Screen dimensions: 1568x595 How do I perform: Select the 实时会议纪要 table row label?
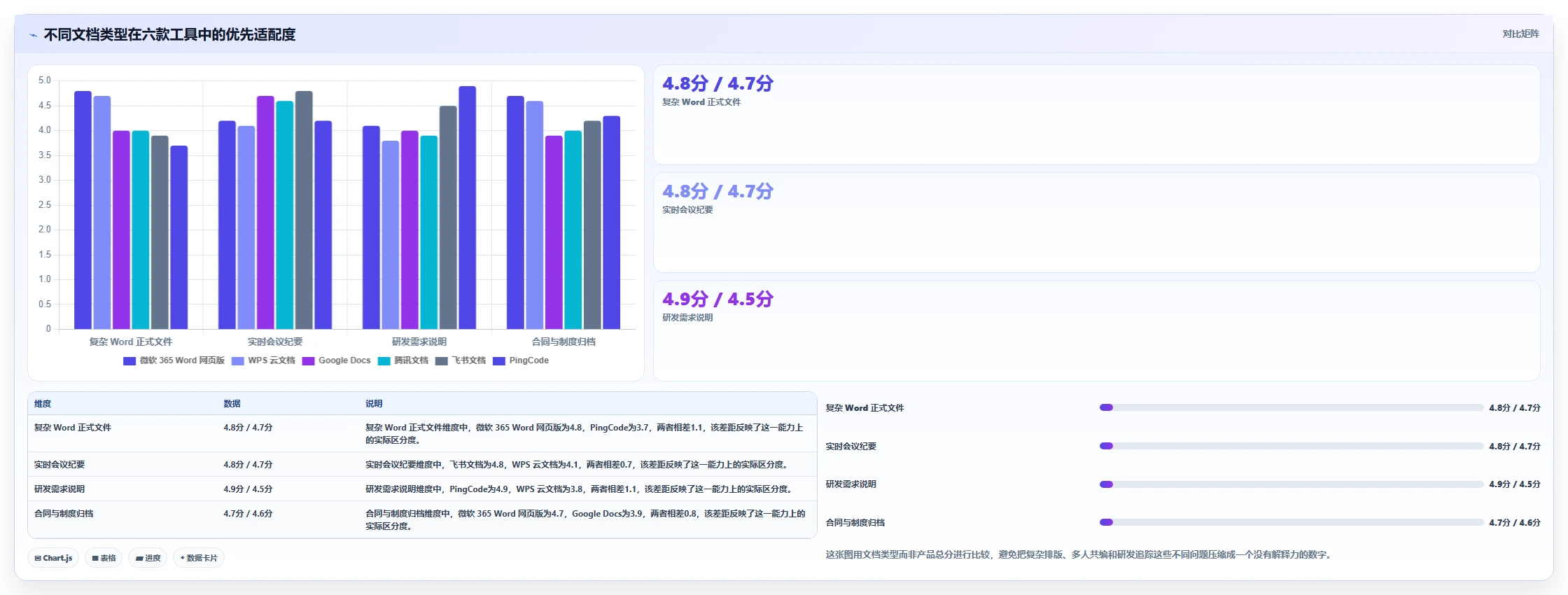(59, 465)
